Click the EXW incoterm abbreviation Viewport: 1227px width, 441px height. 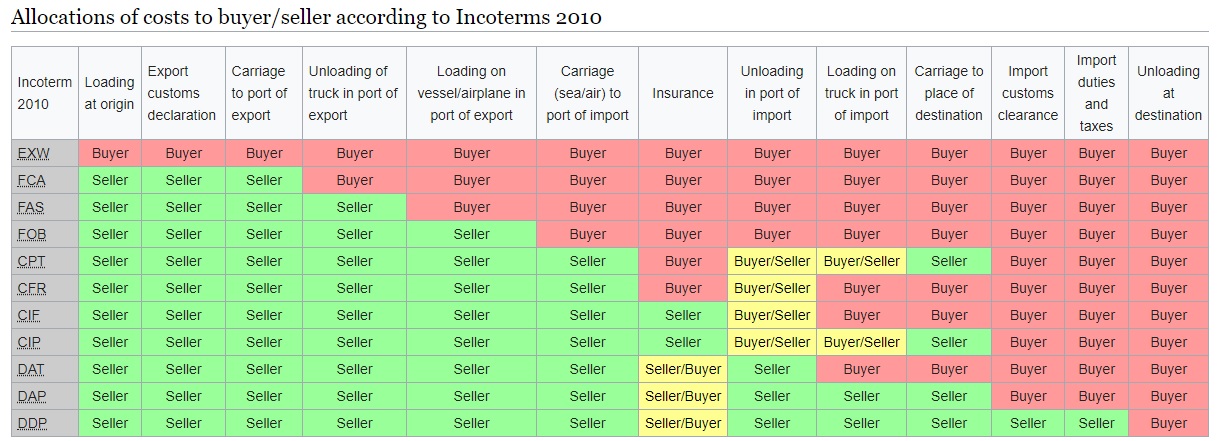pyautogui.click(x=32, y=154)
